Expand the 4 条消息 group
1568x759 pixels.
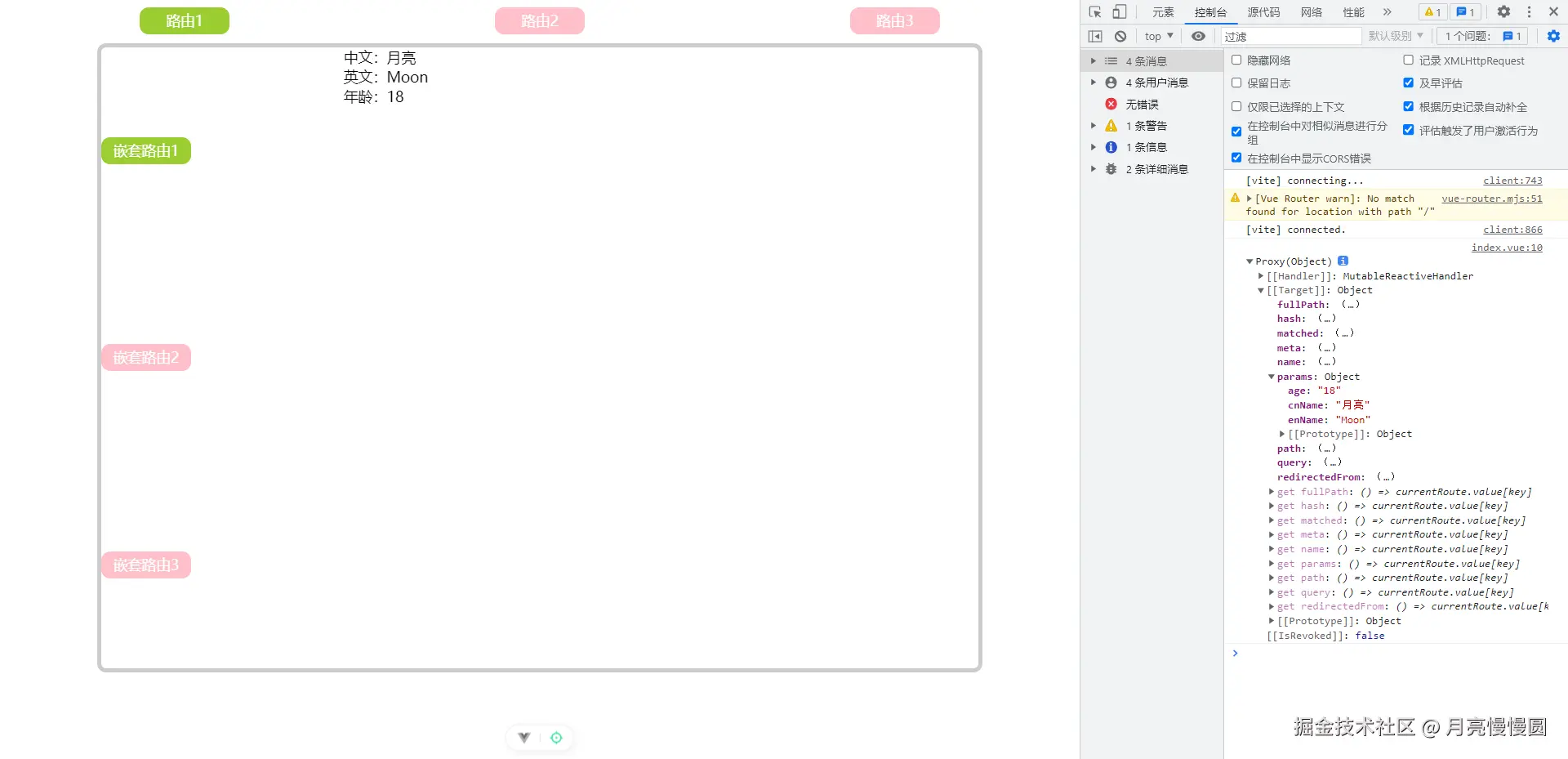coord(1094,61)
